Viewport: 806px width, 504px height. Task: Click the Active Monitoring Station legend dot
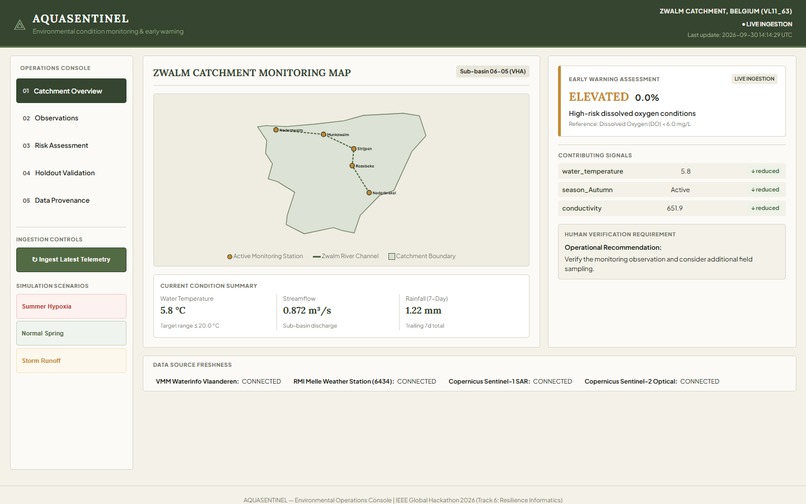pos(230,257)
